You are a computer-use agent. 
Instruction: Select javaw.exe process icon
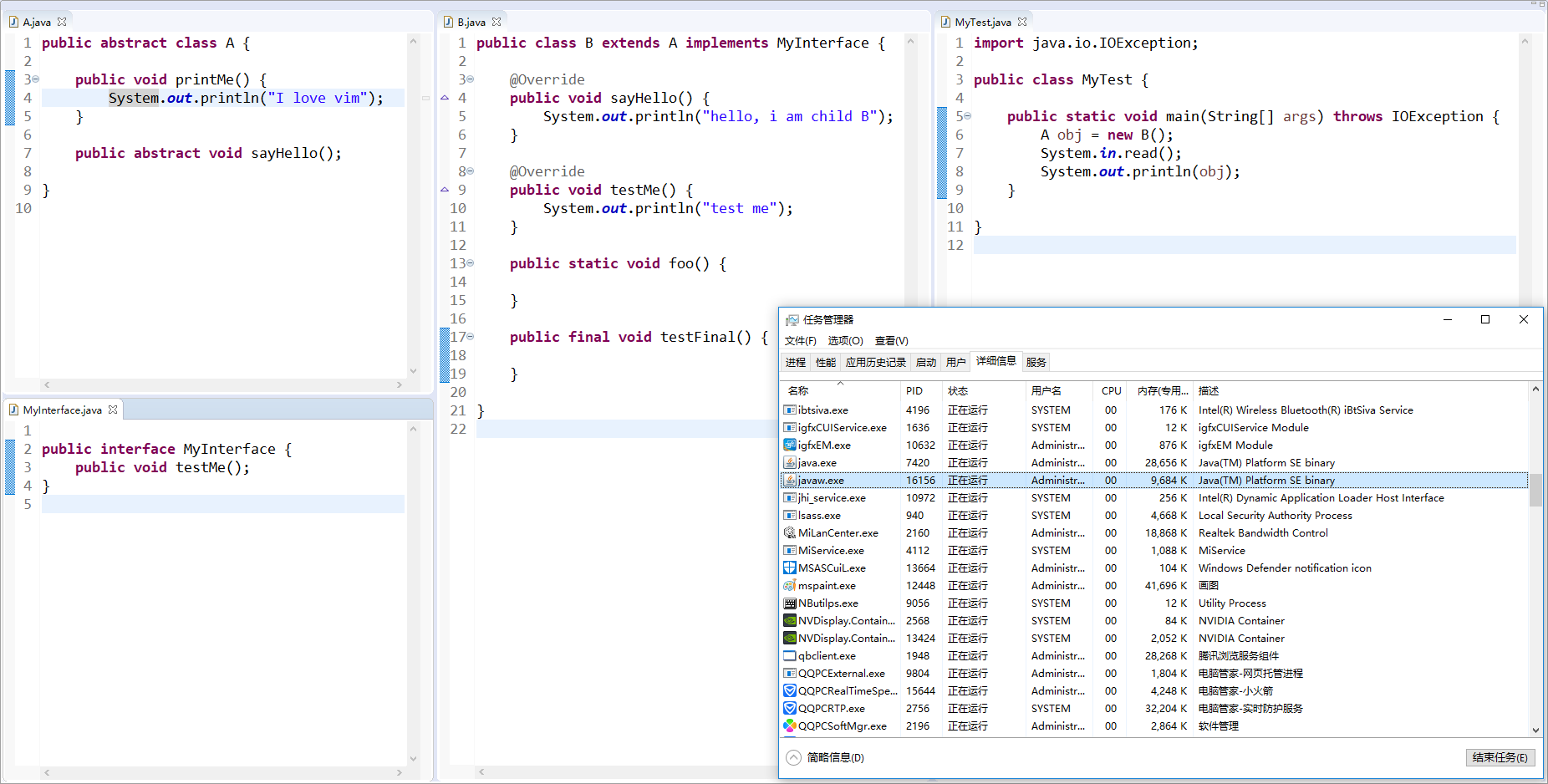pyautogui.click(x=790, y=480)
